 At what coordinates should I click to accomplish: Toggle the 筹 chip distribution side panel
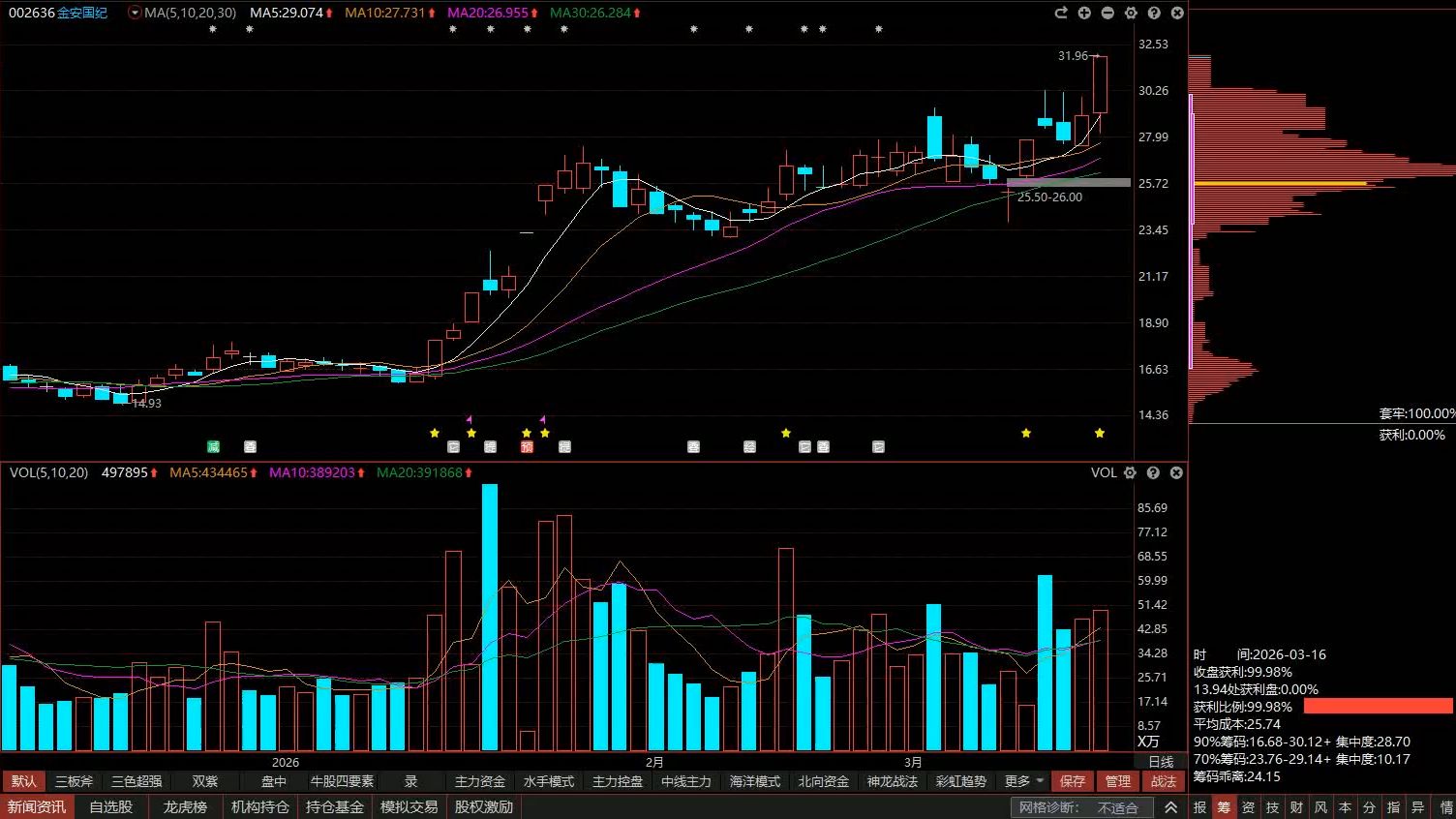point(1225,806)
